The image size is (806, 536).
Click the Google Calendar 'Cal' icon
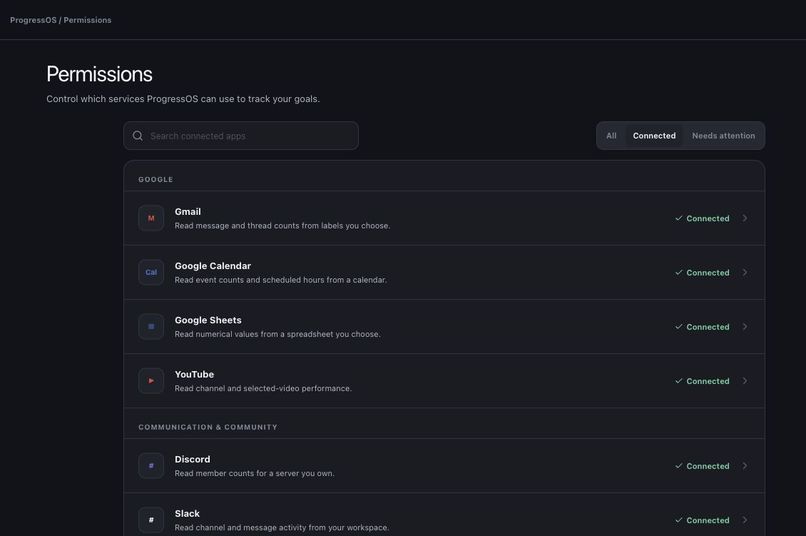[151, 272]
